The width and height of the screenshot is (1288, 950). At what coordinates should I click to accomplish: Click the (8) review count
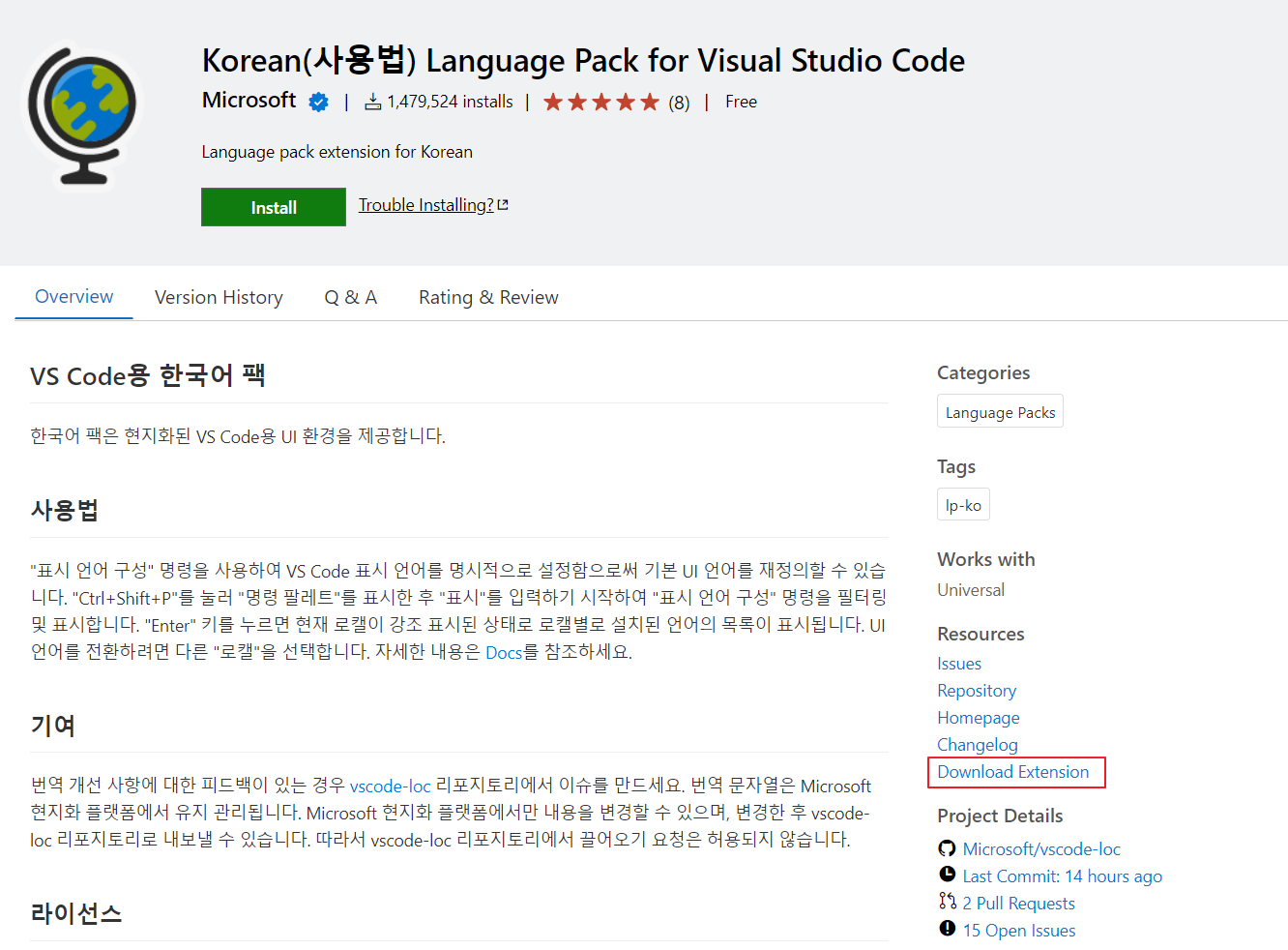[x=679, y=103]
